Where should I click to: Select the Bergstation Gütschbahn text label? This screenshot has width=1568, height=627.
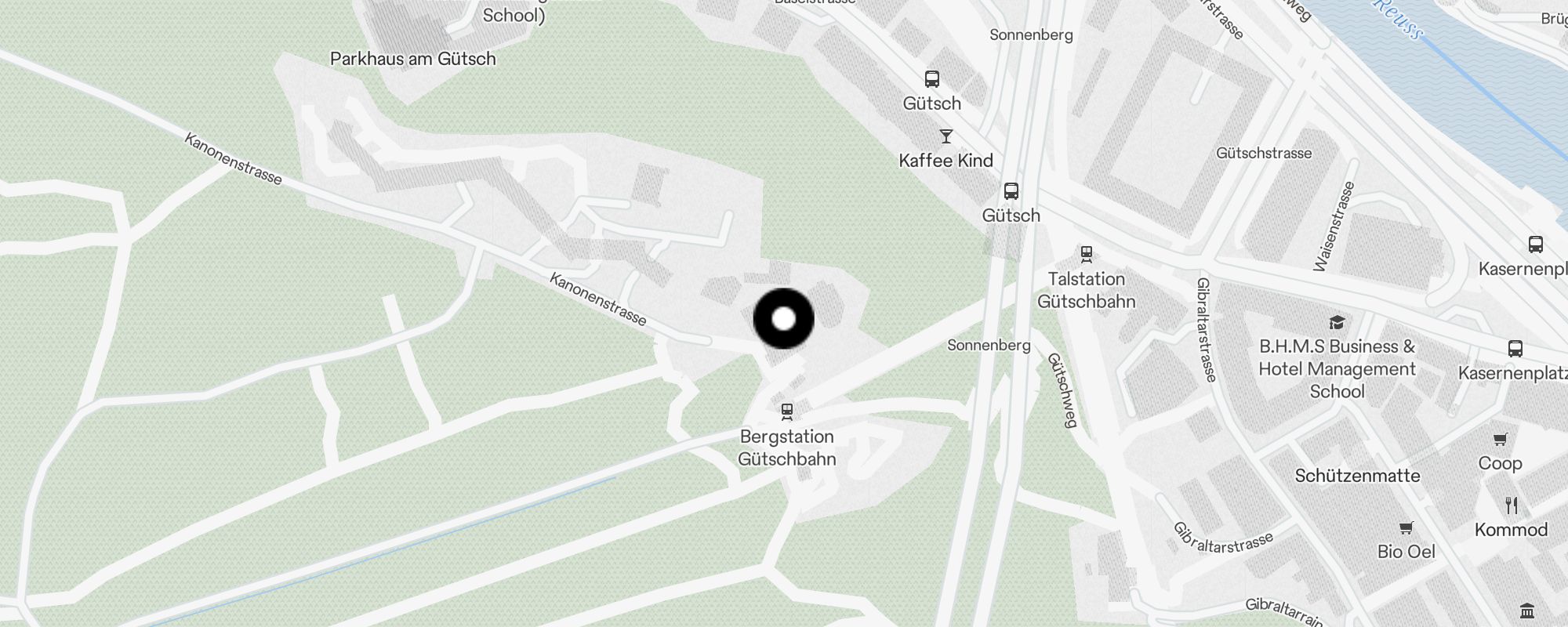click(x=787, y=448)
